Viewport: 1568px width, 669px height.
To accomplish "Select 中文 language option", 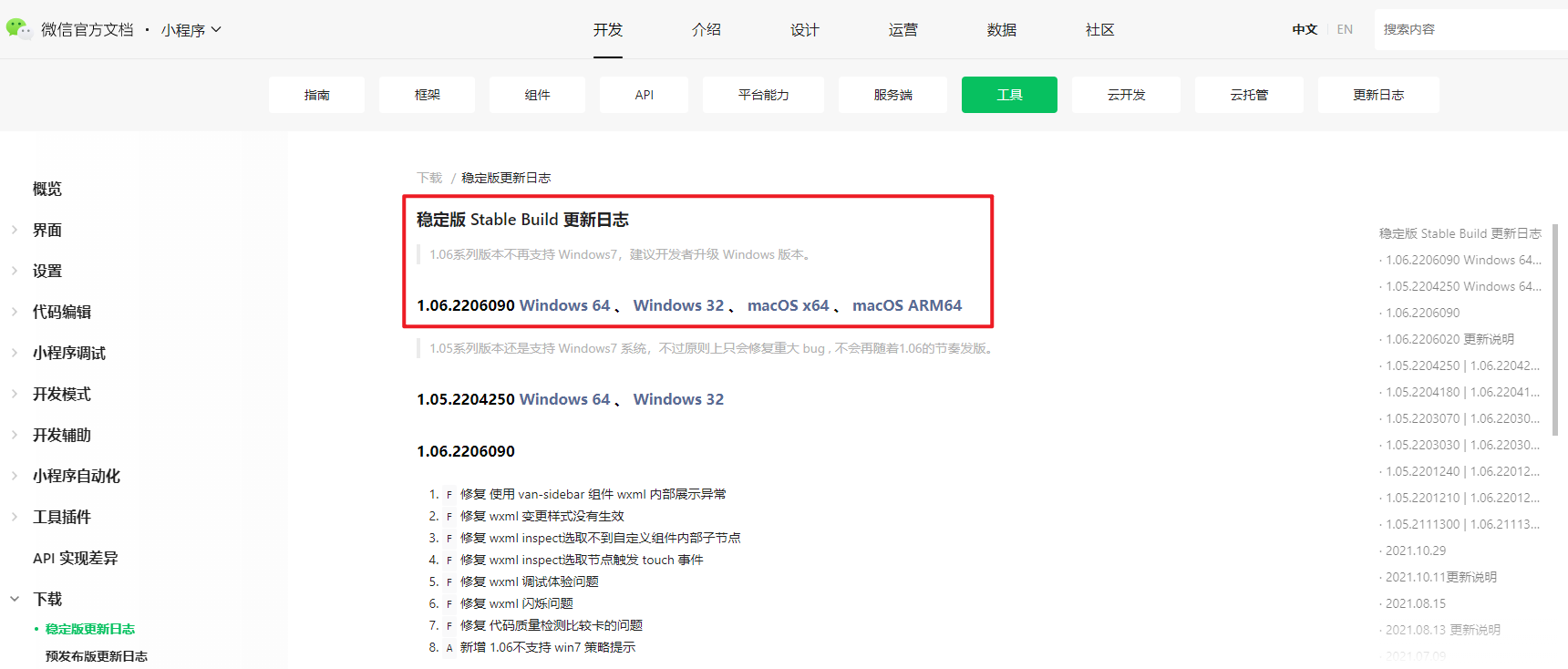I will pyautogui.click(x=1305, y=29).
